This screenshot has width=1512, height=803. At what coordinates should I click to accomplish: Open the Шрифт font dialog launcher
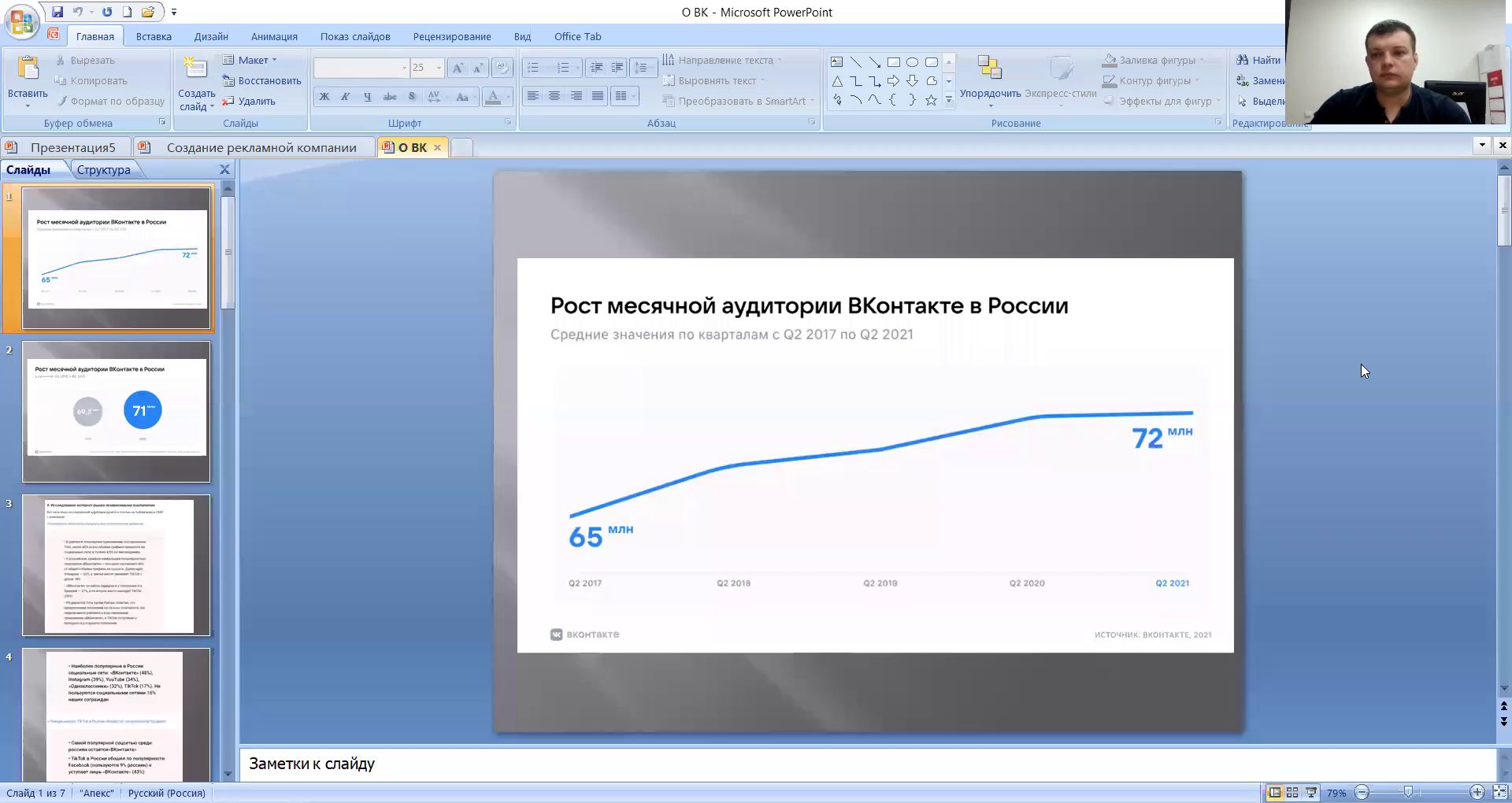508,122
